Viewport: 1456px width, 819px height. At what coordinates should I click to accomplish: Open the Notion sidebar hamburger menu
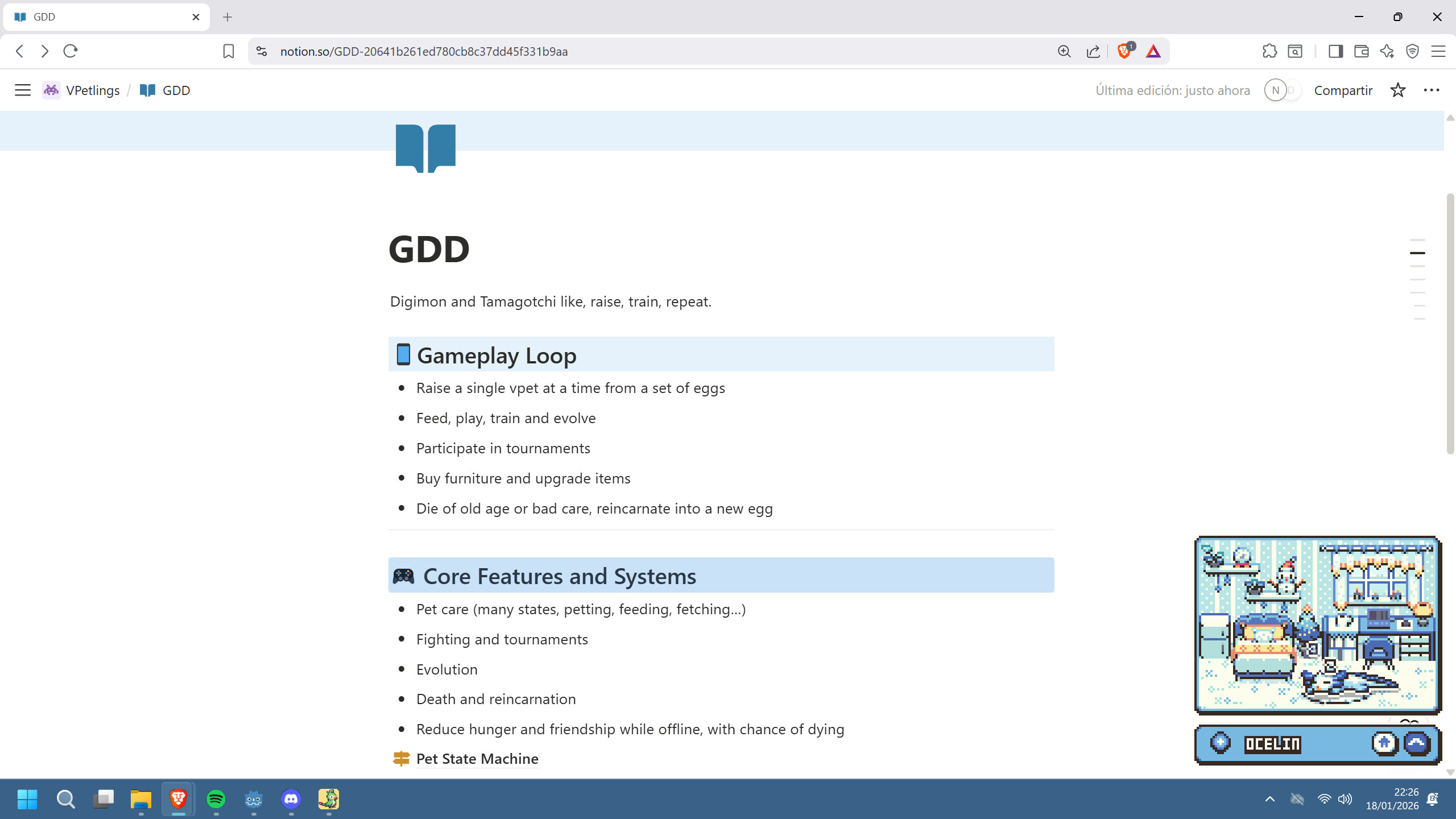click(23, 90)
